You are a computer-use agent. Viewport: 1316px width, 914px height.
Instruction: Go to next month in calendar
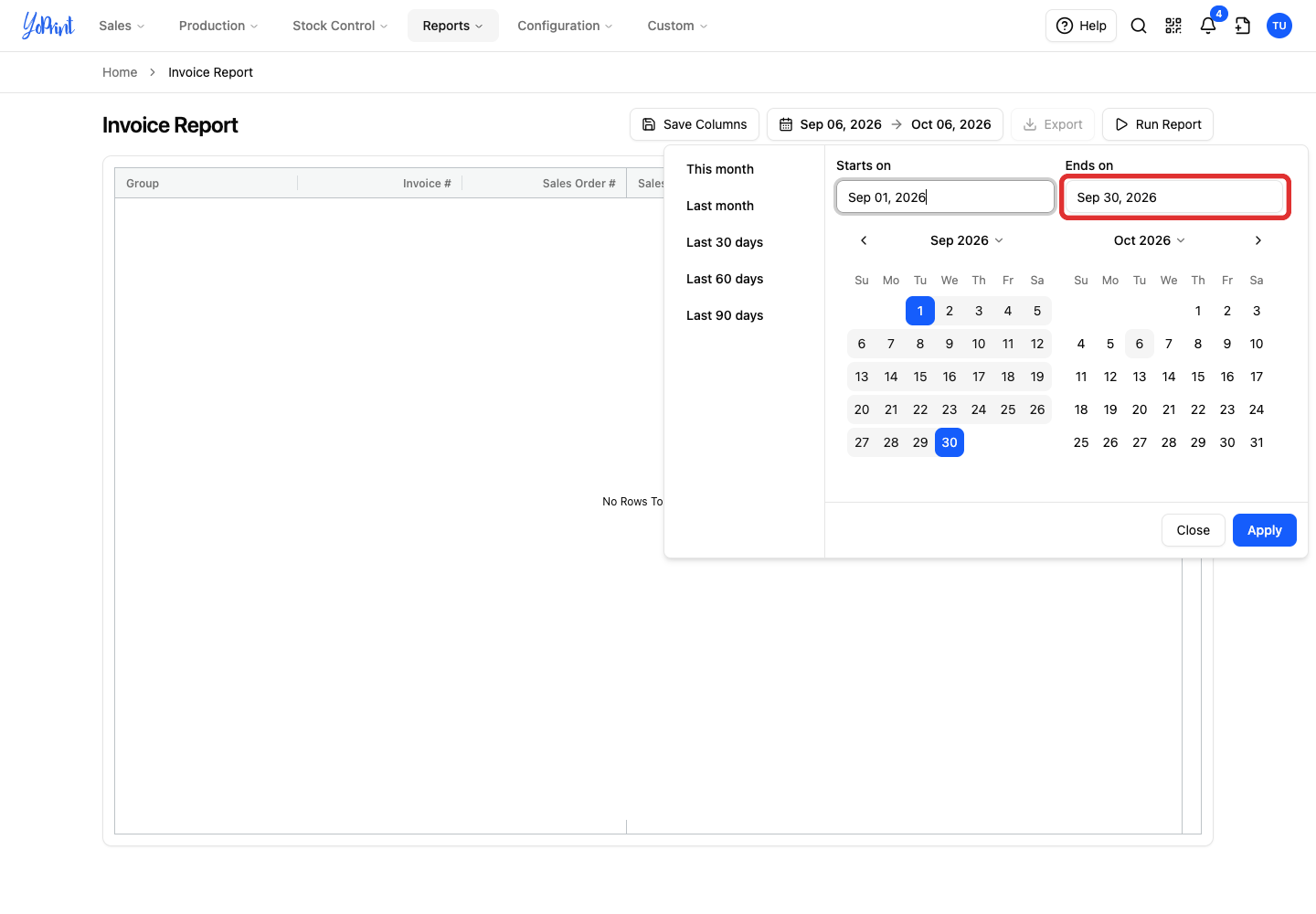tap(1258, 240)
